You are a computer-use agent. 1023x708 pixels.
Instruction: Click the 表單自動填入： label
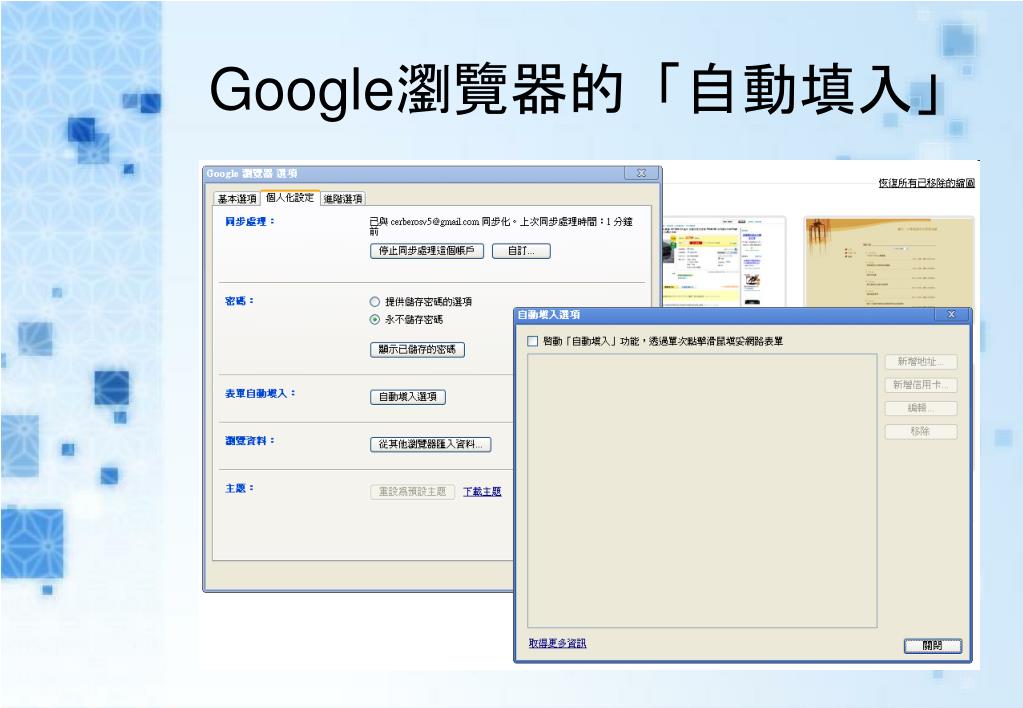[260, 393]
